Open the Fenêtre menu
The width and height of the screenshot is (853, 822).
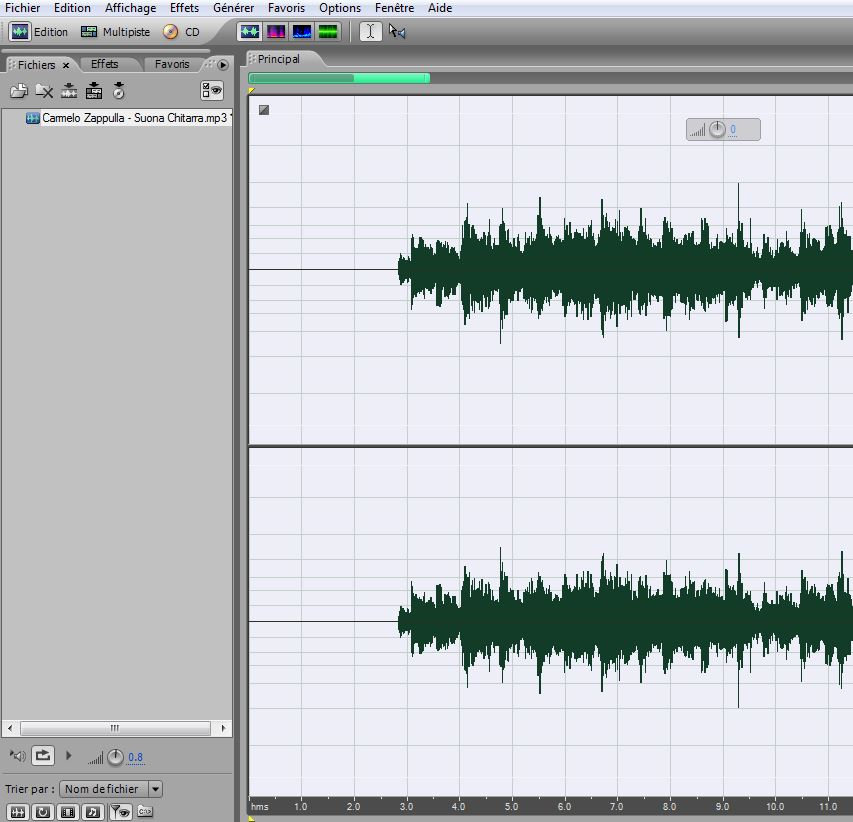click(x=394, y=8)
